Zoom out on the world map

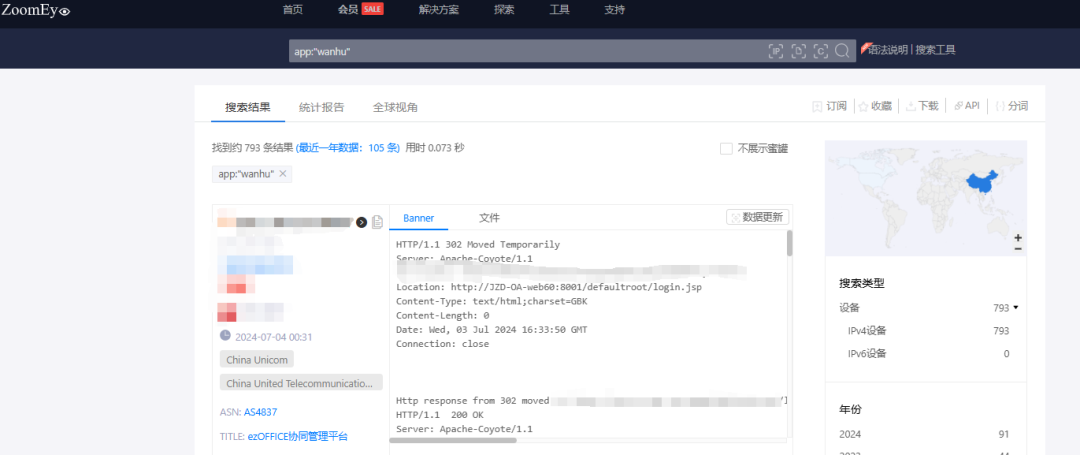point(1018,248)
